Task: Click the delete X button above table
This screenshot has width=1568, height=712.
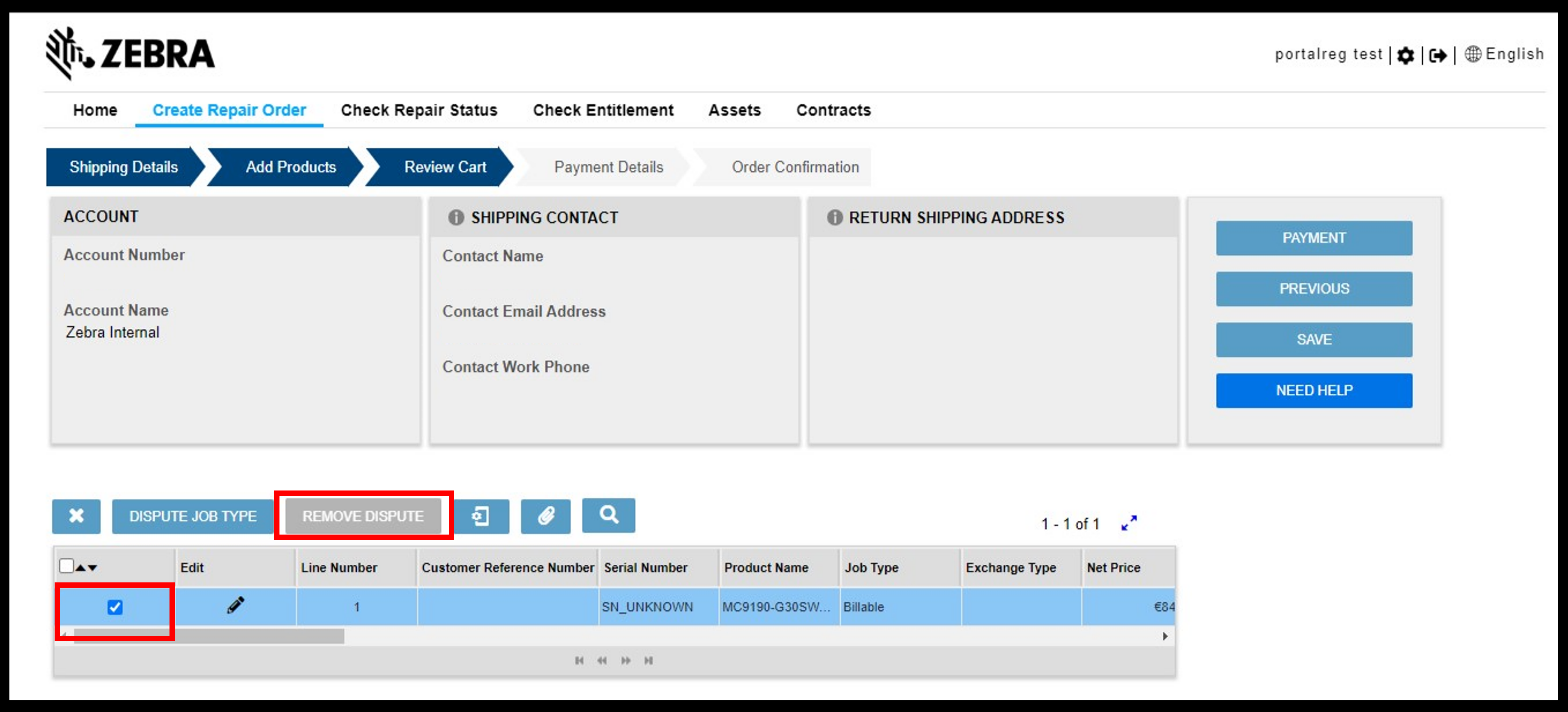Action: [76, 516]
